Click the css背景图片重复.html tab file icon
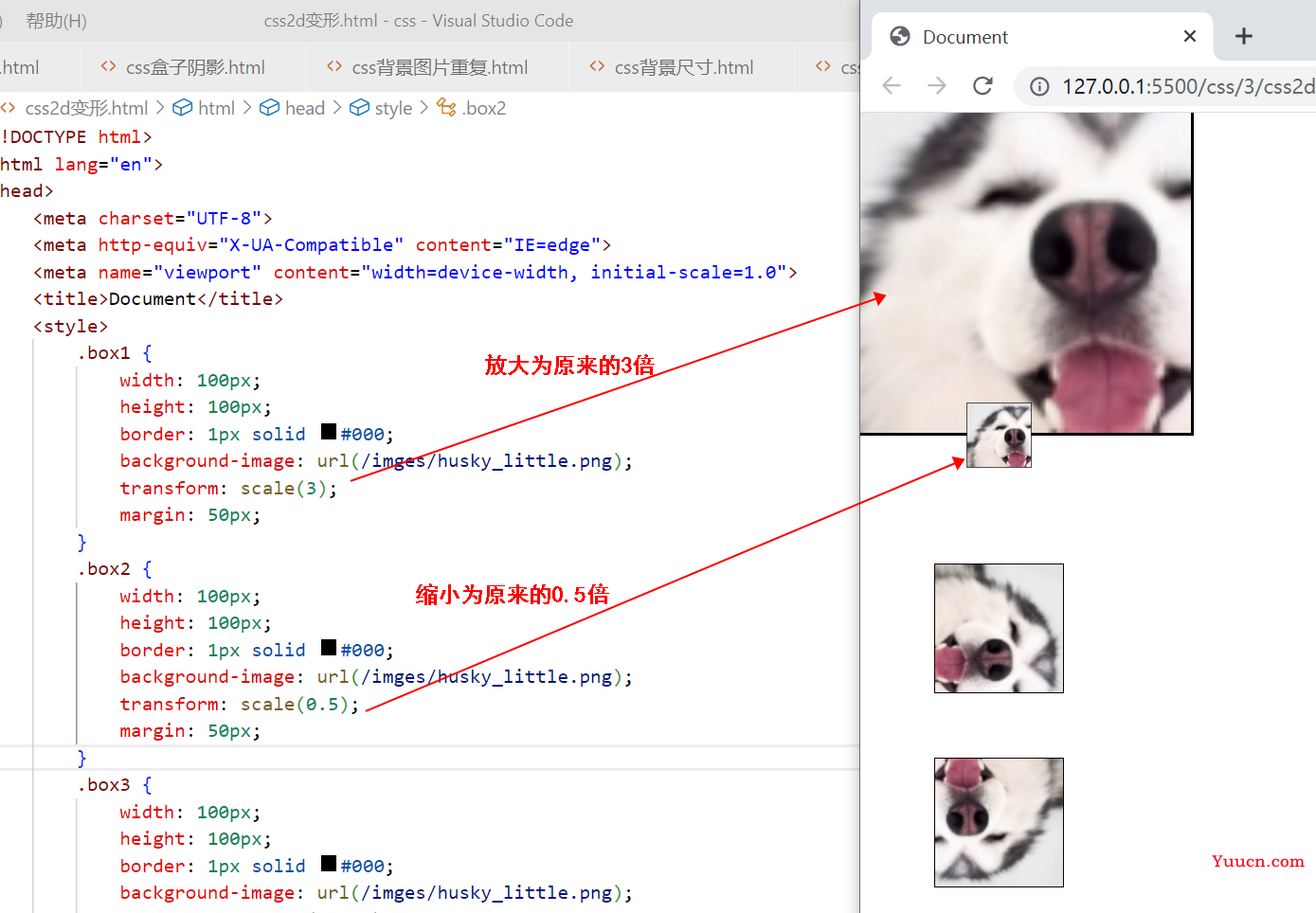 pyautogui.click(x=334, y=66)
